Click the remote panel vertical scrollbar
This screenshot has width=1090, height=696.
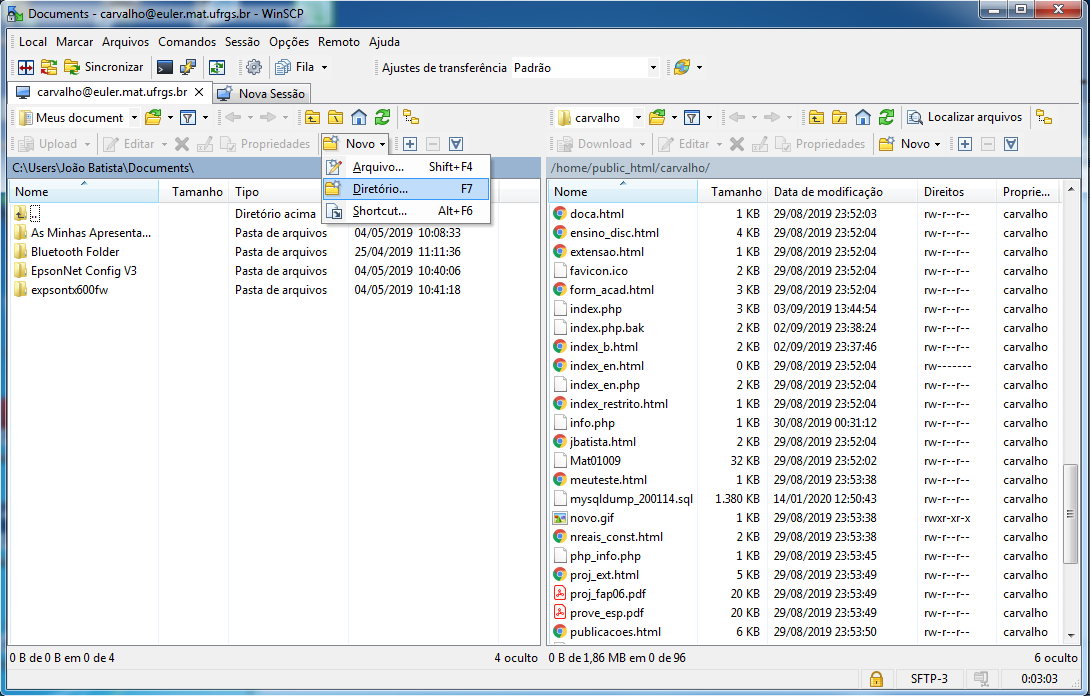pyautogui.click(x=1071, y=515)
